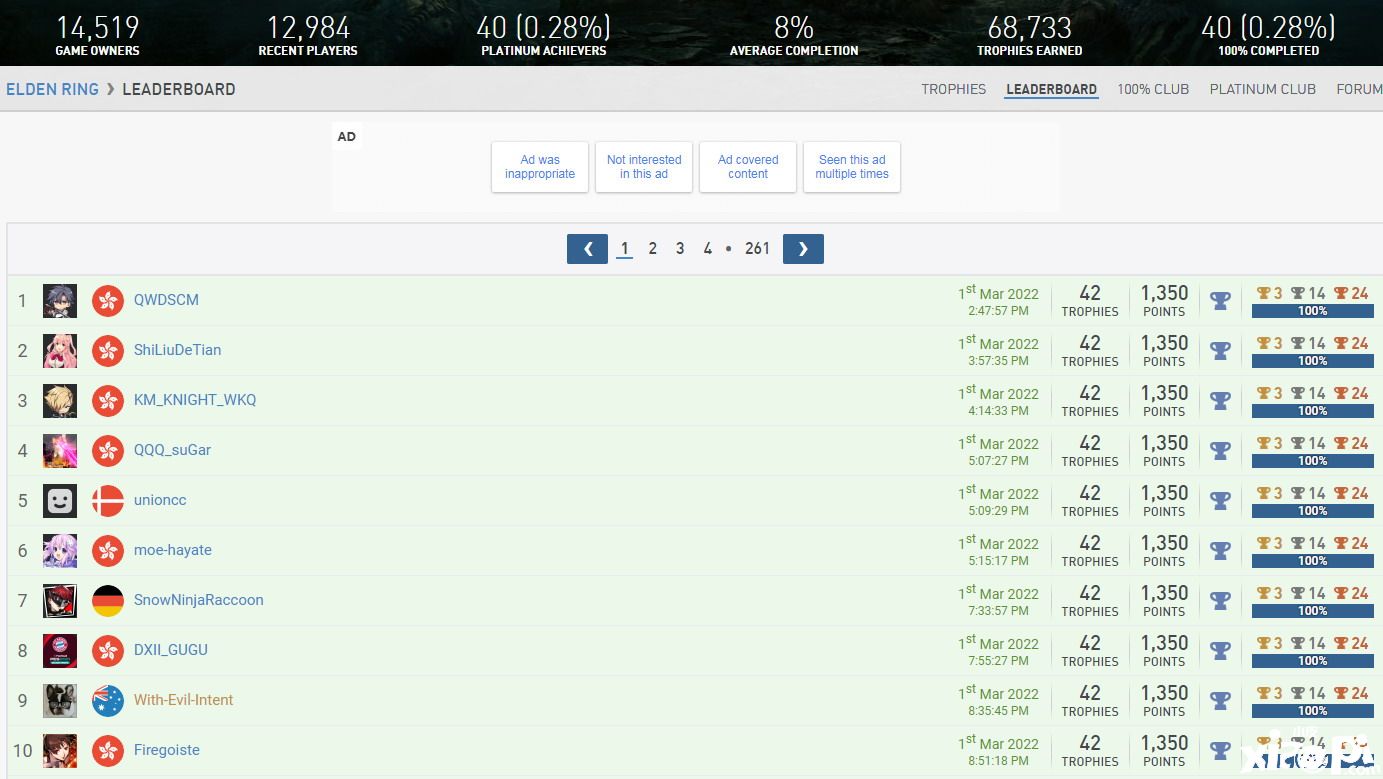Go to the previous leaderboard page arrow
1383x779 pixels.
[x=587, y=249]
